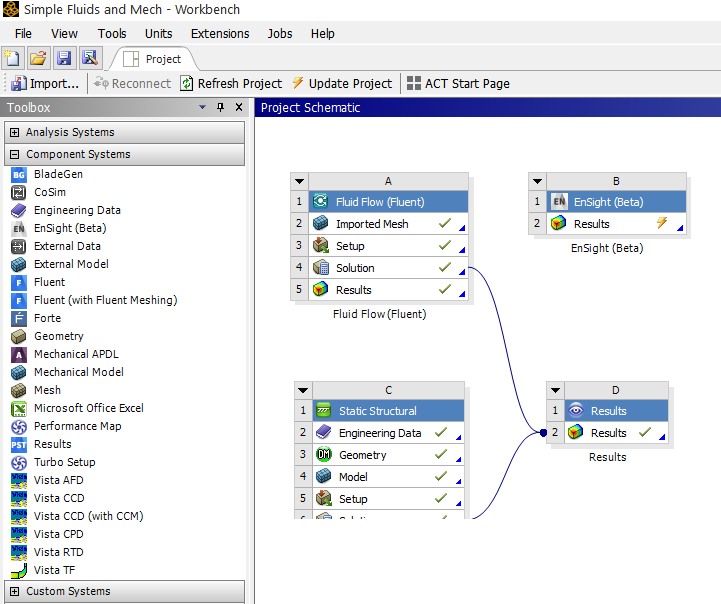Click the CoSim component icon
The width and height of the screenshot is (721, 604).
click(19, 193)
